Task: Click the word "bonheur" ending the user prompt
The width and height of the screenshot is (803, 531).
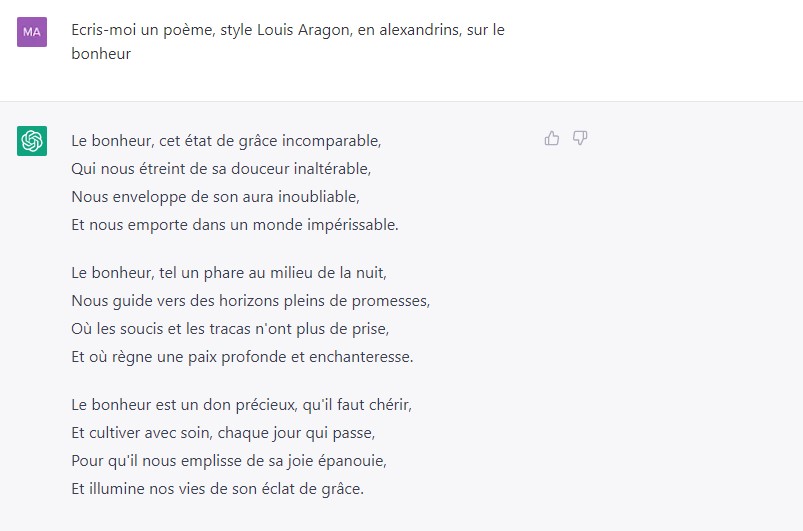Action: [x=101, y=54]
